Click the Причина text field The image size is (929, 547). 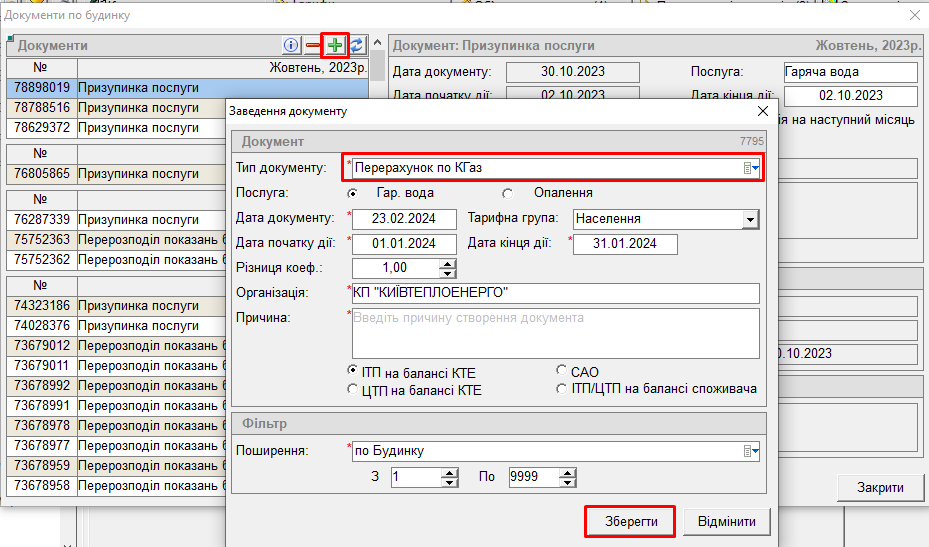[555, 332]
